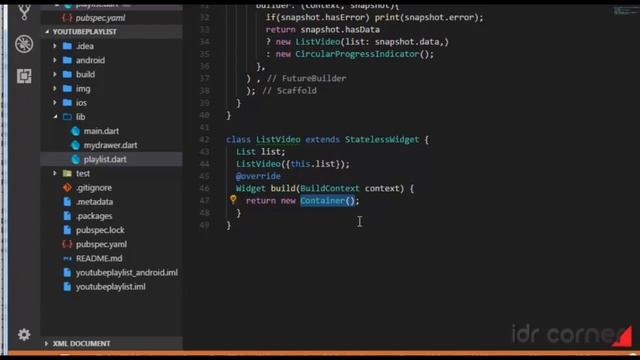
Task: Click the main.dart file icon
Action: point(76,131)
